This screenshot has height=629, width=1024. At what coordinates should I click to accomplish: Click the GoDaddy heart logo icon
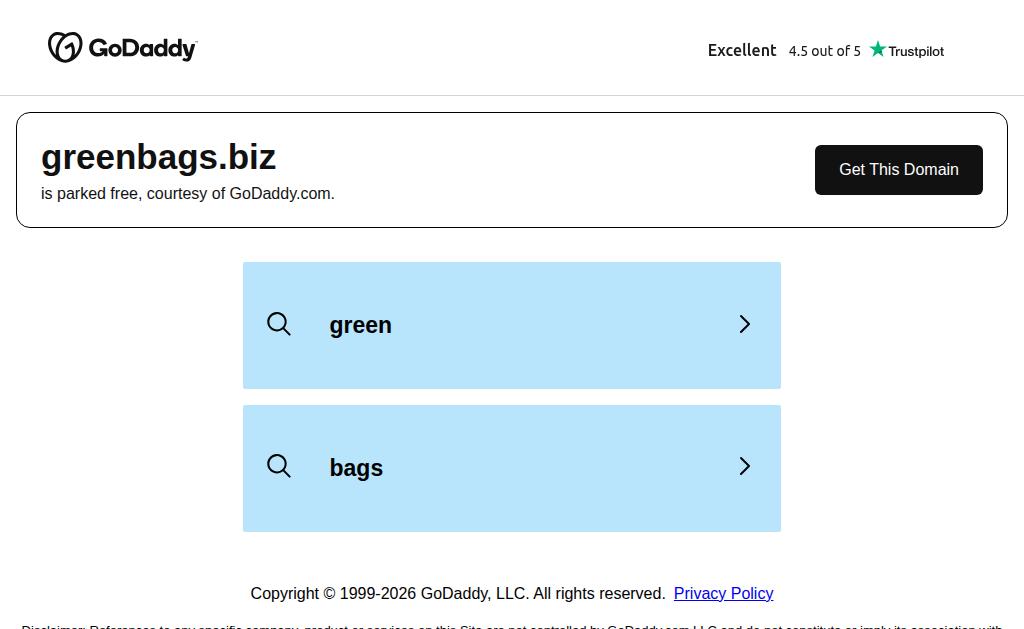(65, 47)
